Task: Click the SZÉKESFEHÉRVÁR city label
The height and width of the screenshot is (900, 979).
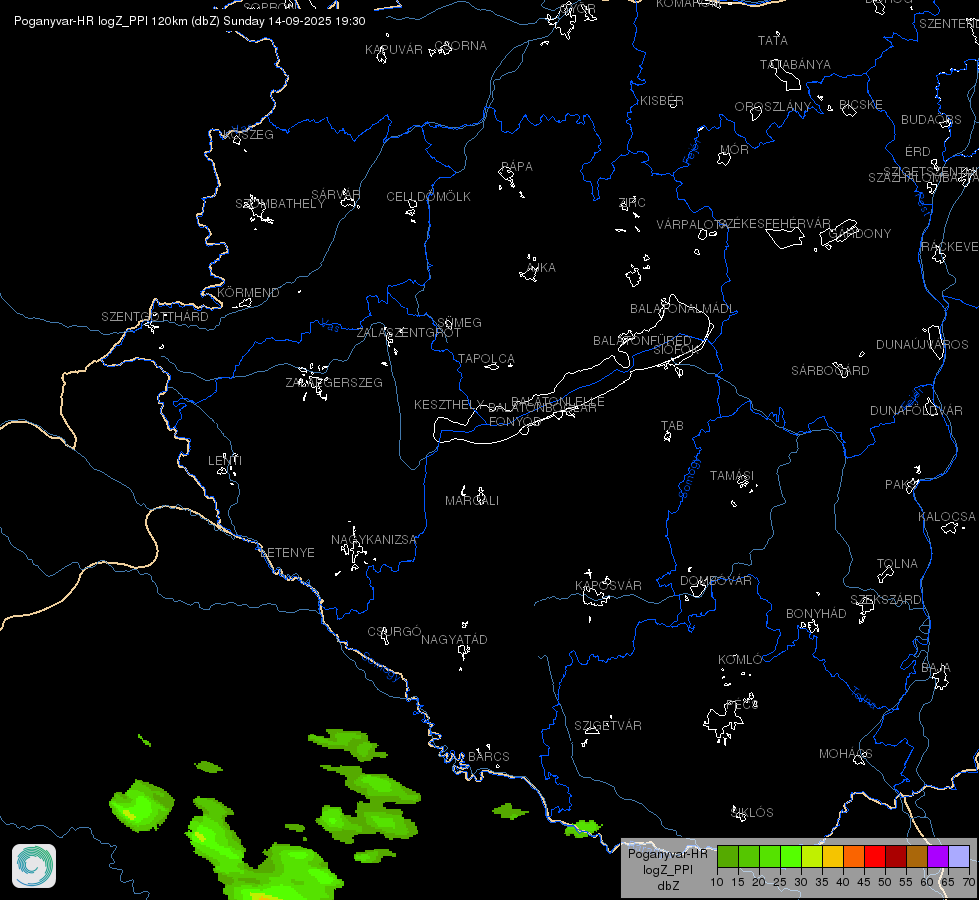Action: [774, 224]
